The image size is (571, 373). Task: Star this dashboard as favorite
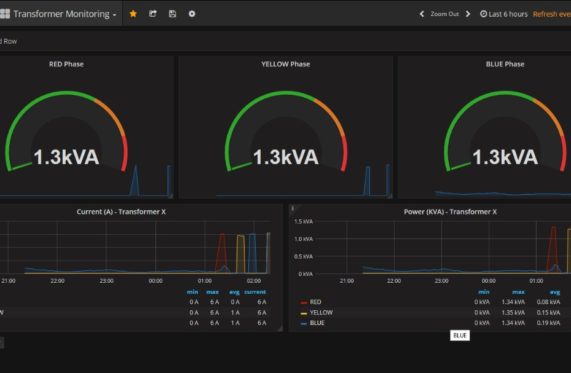133,14
